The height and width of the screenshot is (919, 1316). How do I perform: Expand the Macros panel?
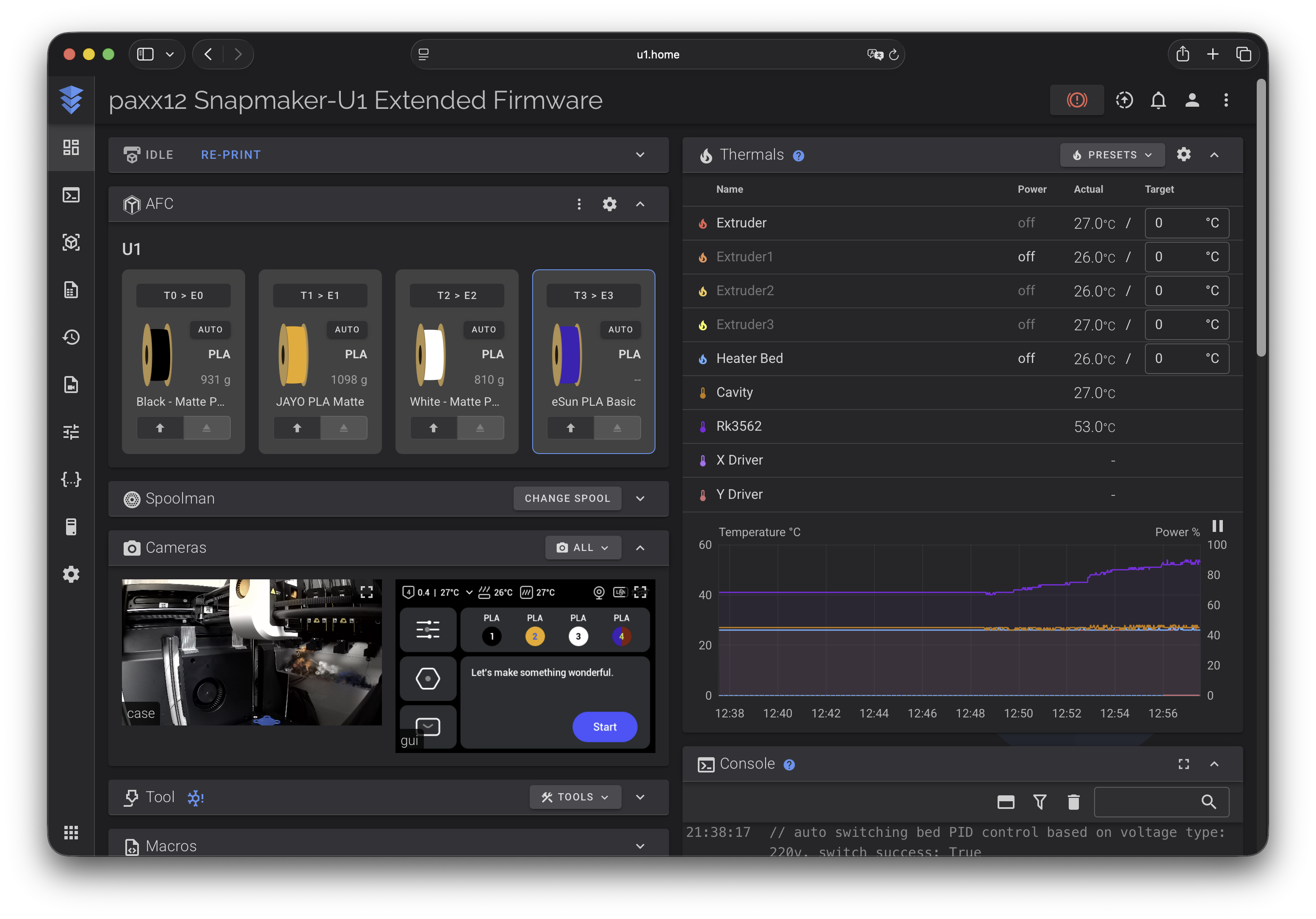click(640, 847)
